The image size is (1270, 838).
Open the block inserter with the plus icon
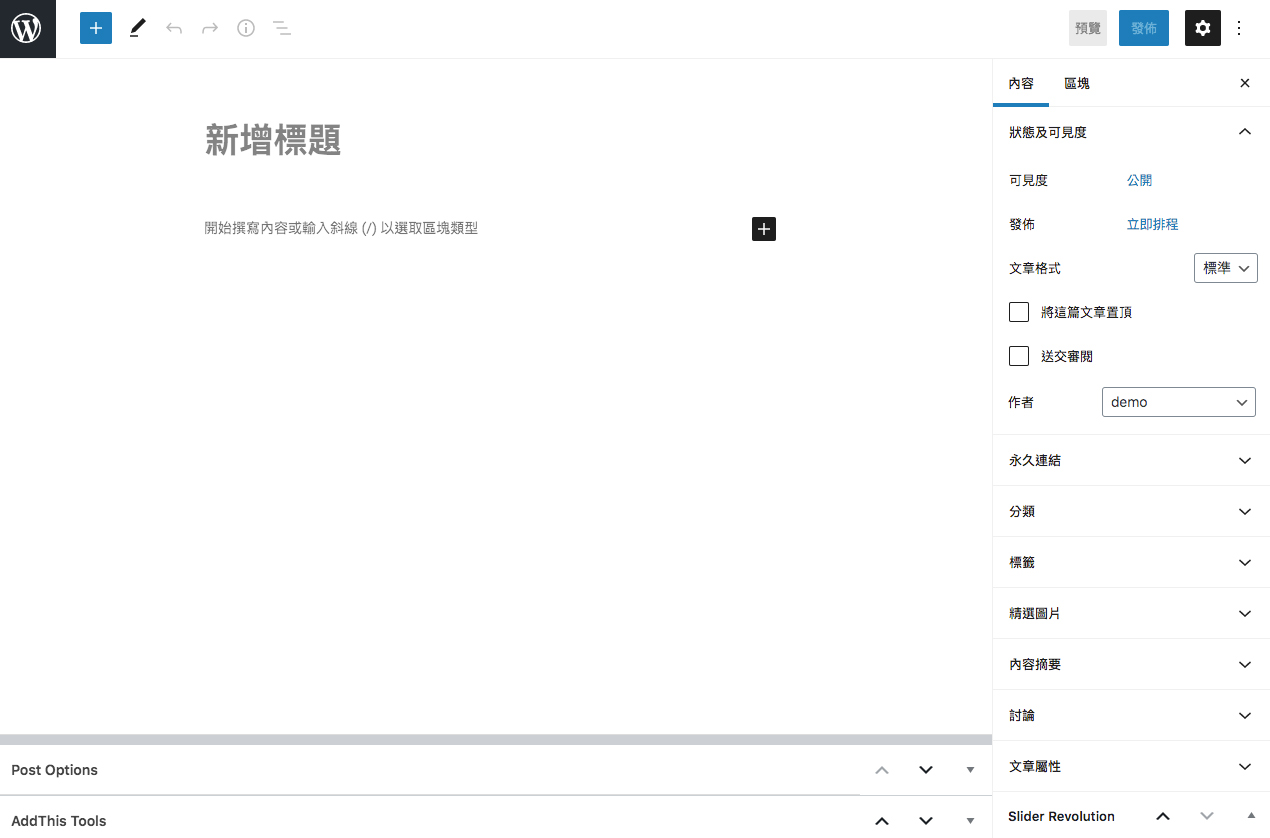click(x=95, y=28)
